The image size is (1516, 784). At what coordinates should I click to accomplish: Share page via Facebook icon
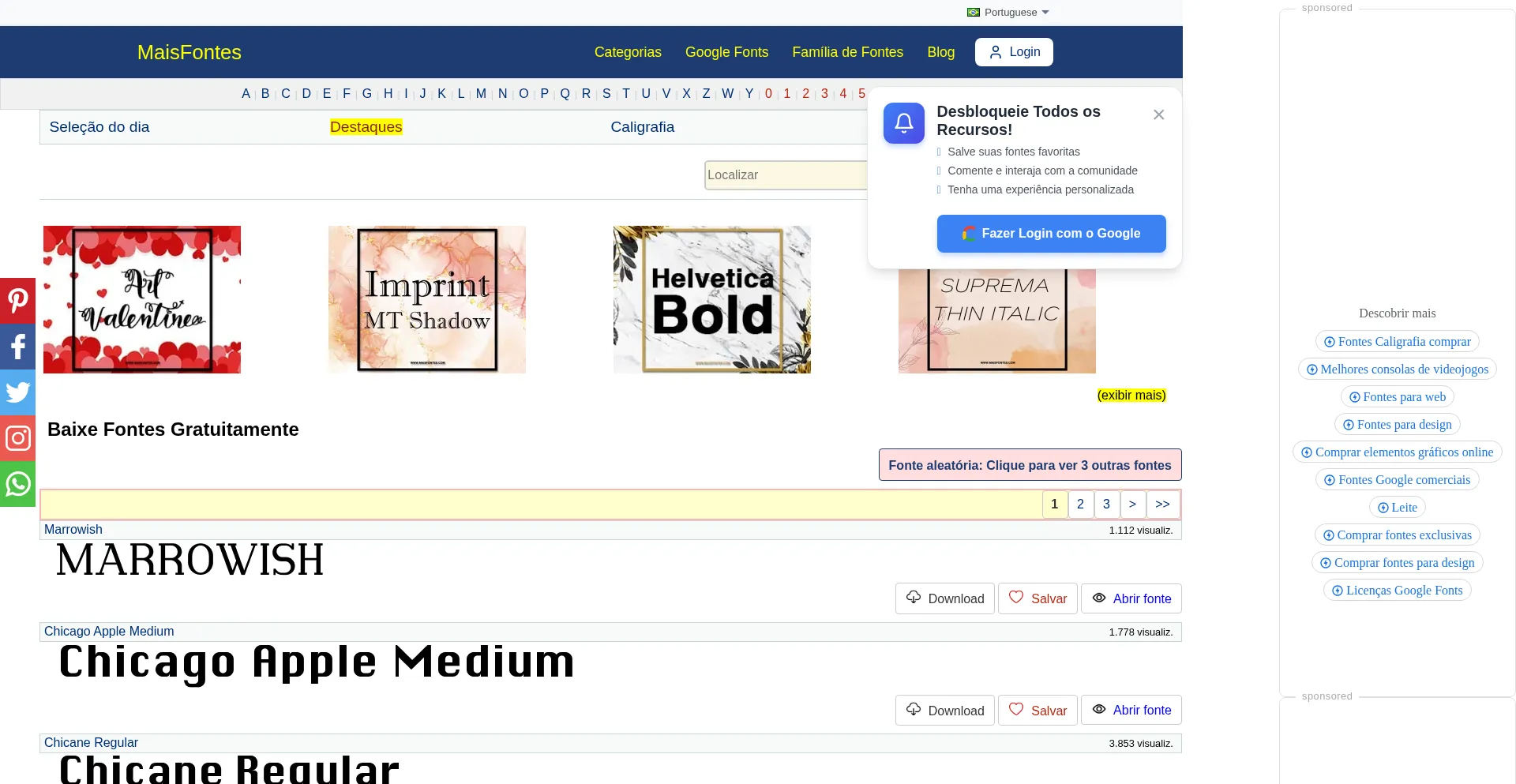(x=17, y=346)
